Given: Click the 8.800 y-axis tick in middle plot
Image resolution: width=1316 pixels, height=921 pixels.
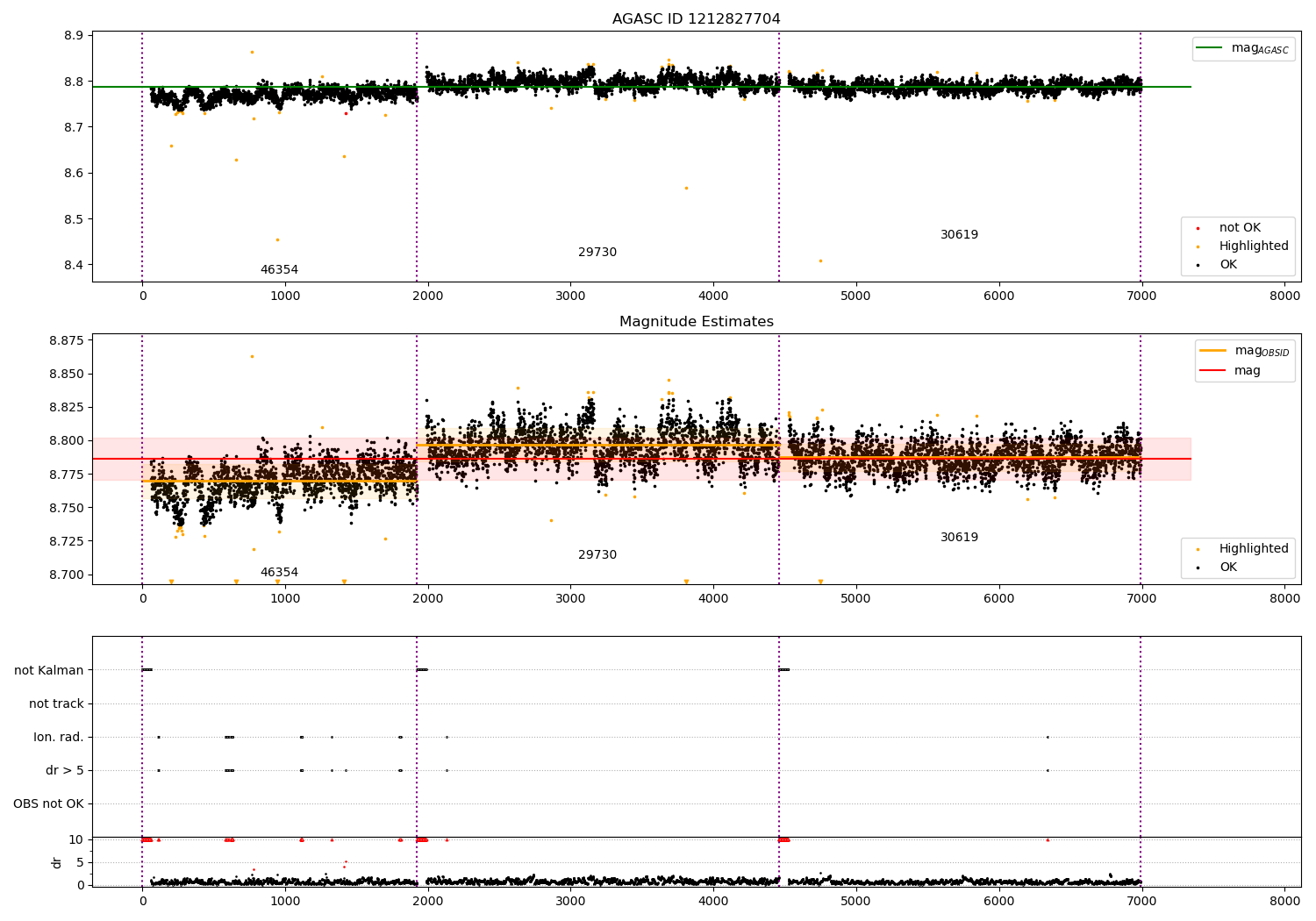Looking at the screenshot, I should [x=67, y=440].
